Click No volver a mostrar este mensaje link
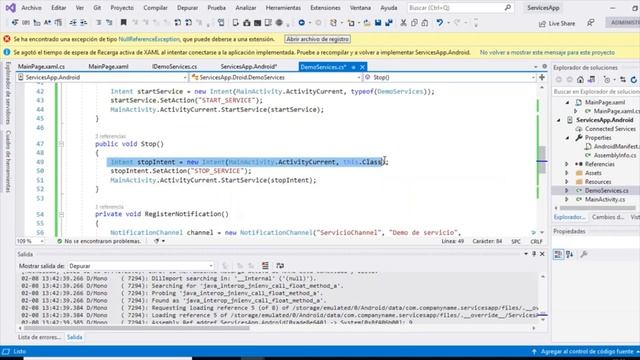640x360 pixels. click(x=547, y=52)
